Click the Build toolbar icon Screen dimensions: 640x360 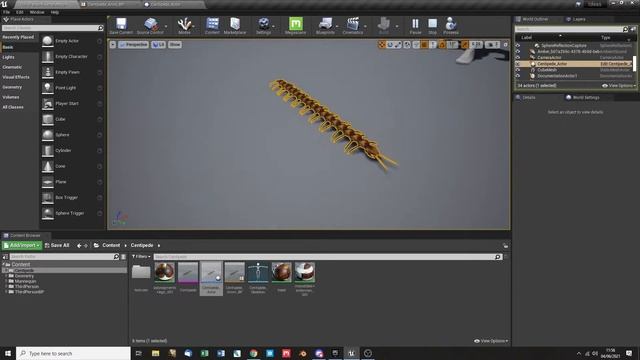(384, 26)
